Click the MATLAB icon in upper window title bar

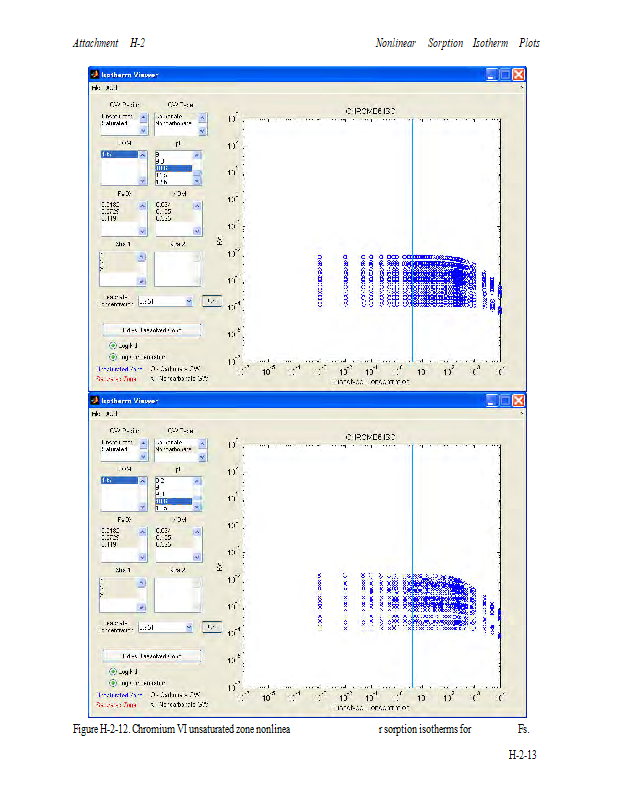95,74
